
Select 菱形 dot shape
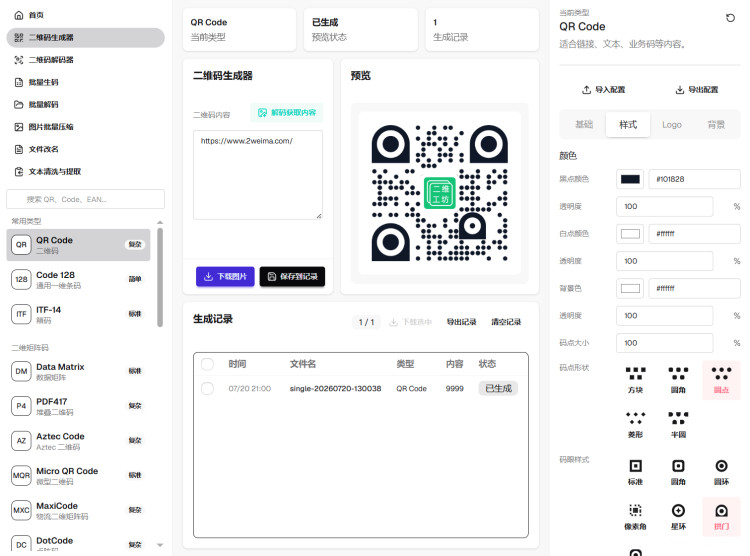click(635, 425)
